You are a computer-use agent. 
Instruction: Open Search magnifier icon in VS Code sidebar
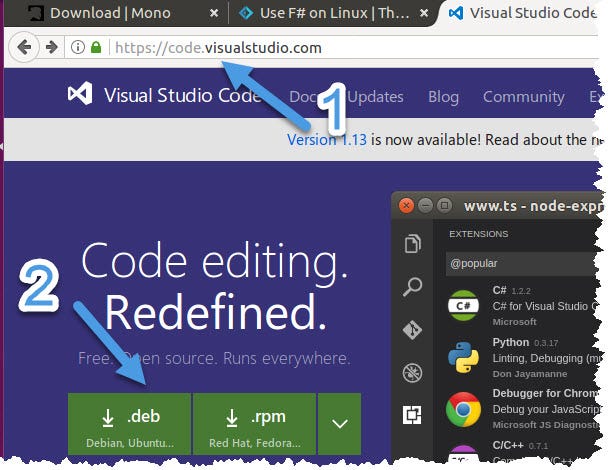click(x=413, y=287)
